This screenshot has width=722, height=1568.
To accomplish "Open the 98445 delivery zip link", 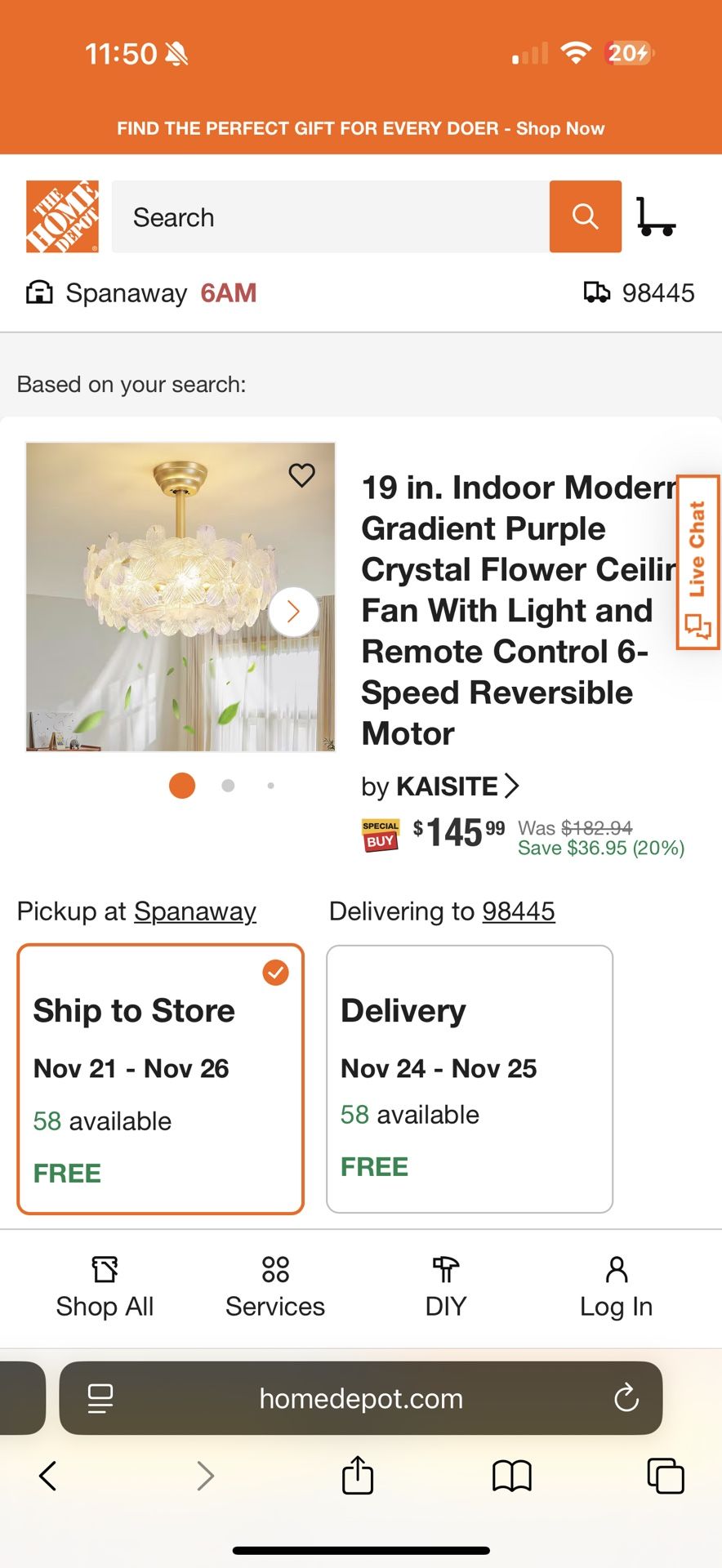I will [519, 911].
